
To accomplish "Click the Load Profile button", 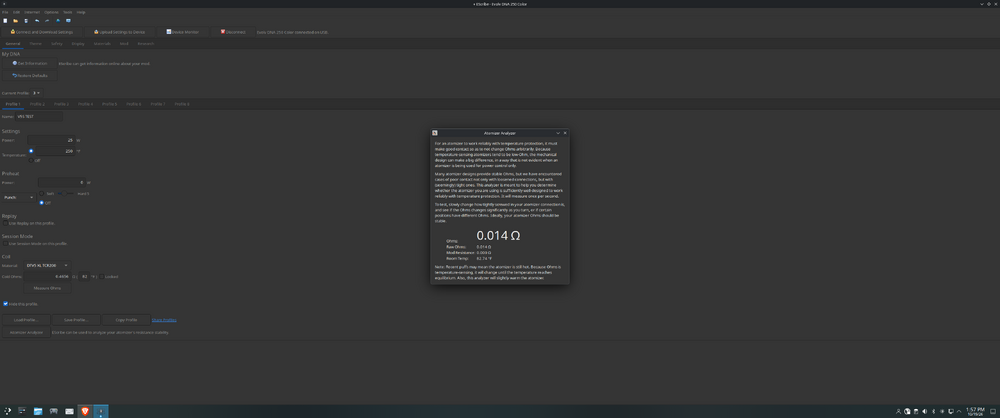I will click(26, 320).
